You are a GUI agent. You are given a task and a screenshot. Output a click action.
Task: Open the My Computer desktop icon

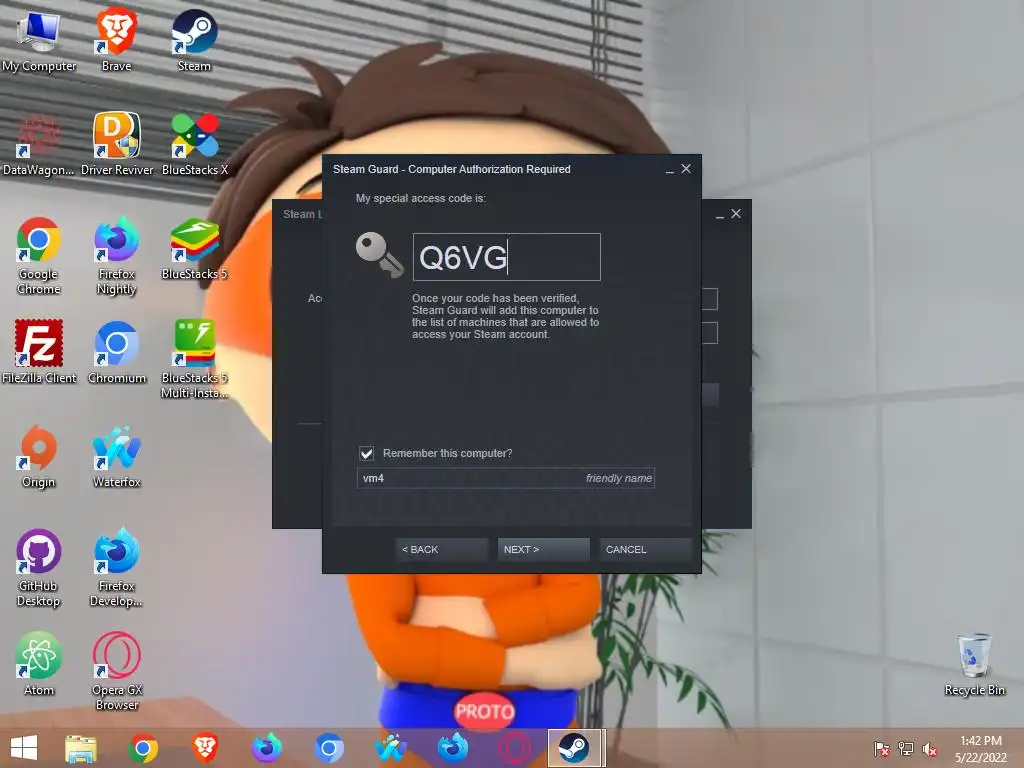(39, 40)
